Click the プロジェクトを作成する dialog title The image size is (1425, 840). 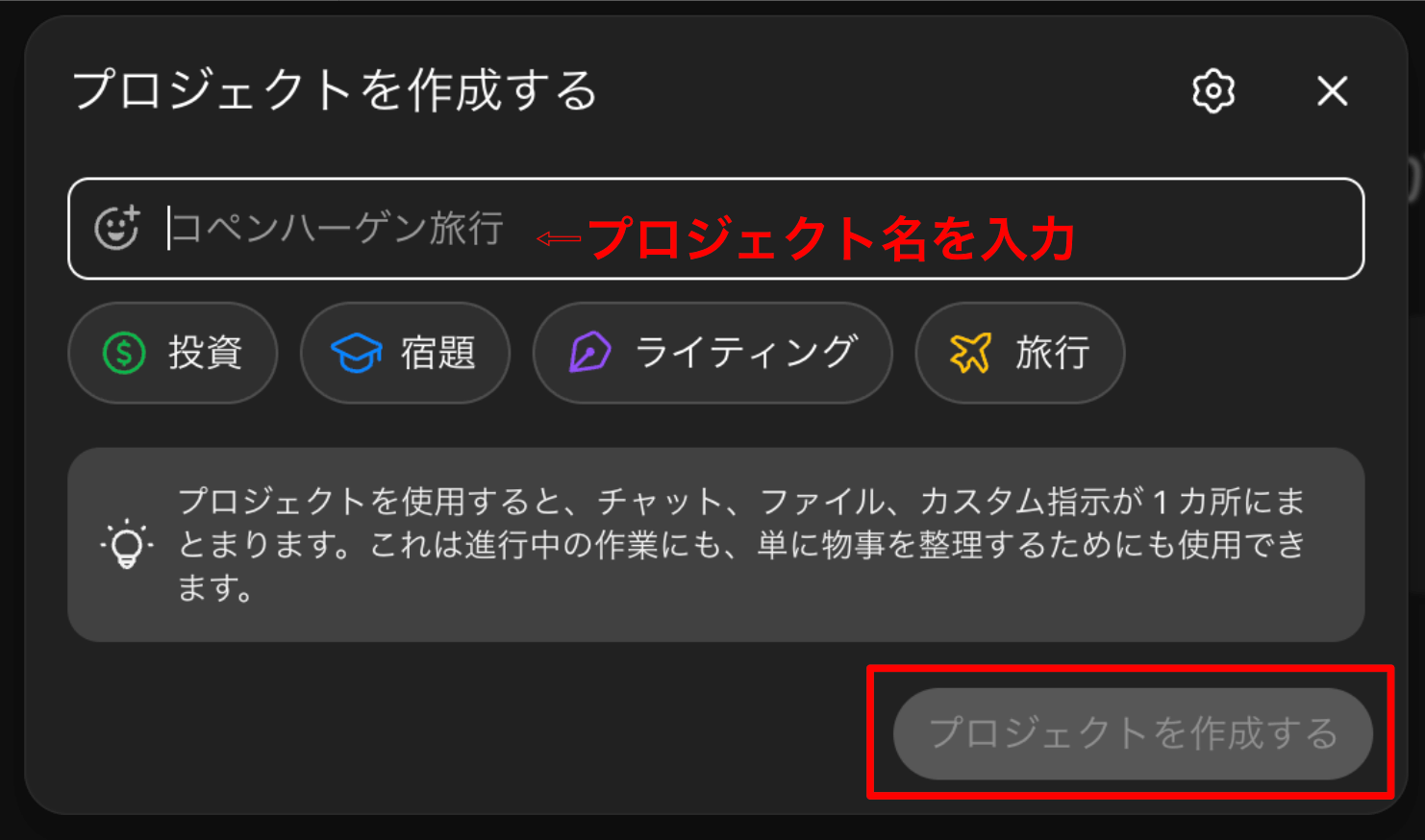tap(336, 90)
